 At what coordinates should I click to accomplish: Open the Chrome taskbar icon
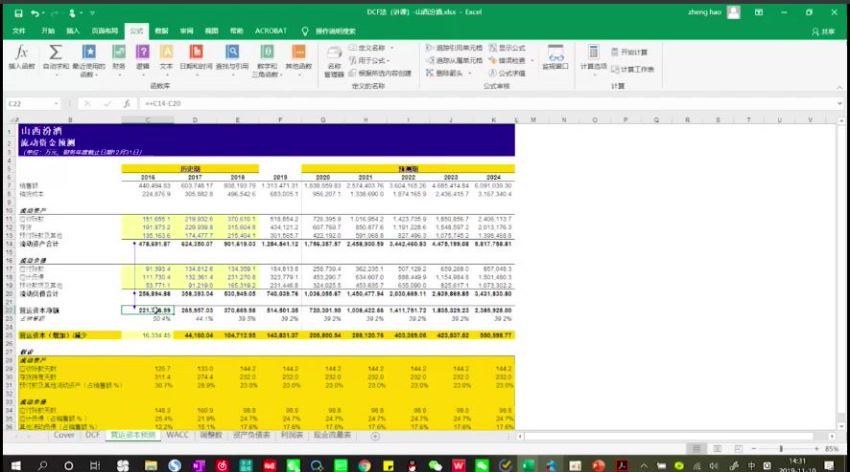tap(364, 465)
